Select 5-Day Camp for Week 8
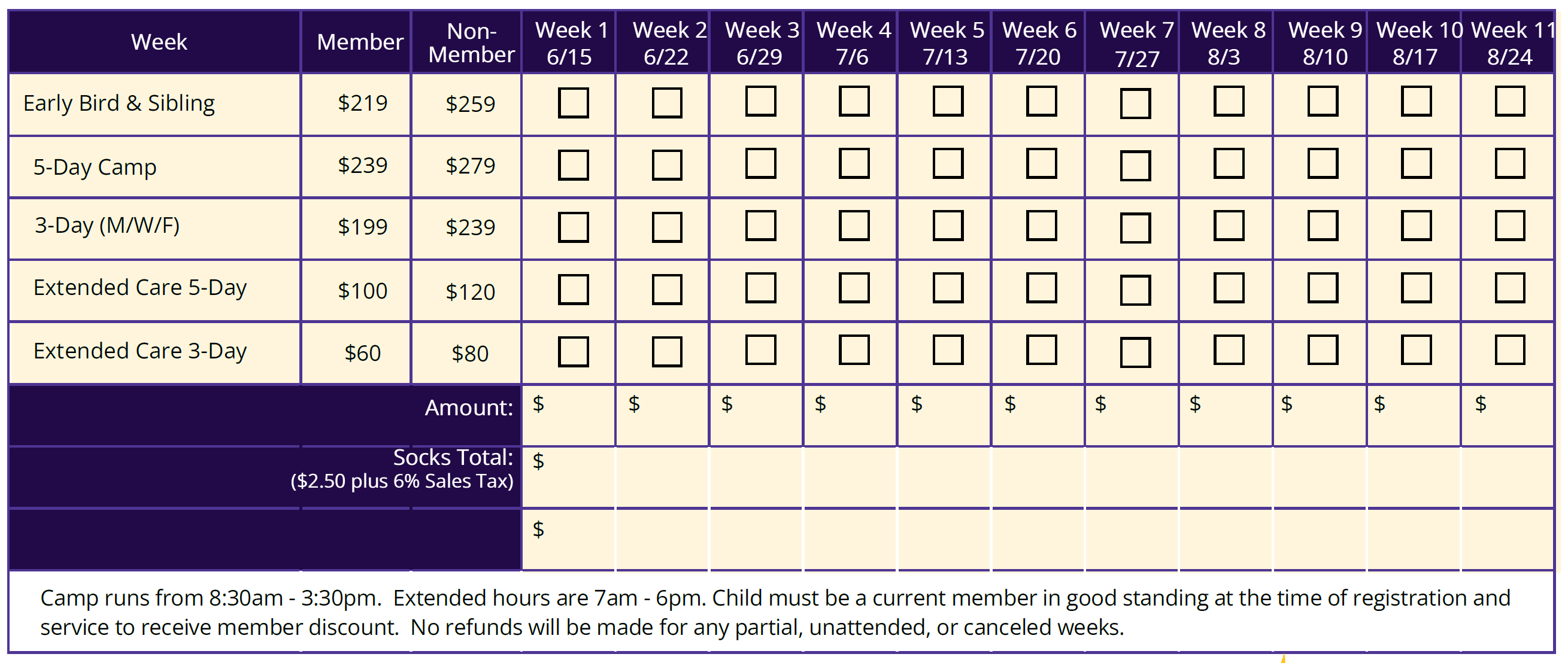Viewport: 1568px width, 663px height. click(x=1229, y=164)
